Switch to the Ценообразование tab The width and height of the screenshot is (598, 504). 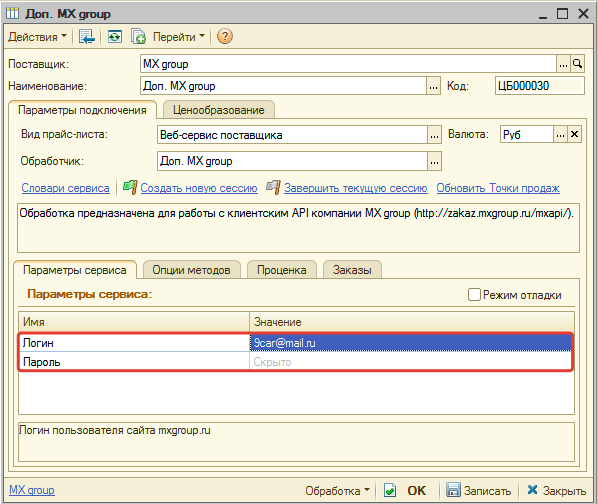point(219,110)
